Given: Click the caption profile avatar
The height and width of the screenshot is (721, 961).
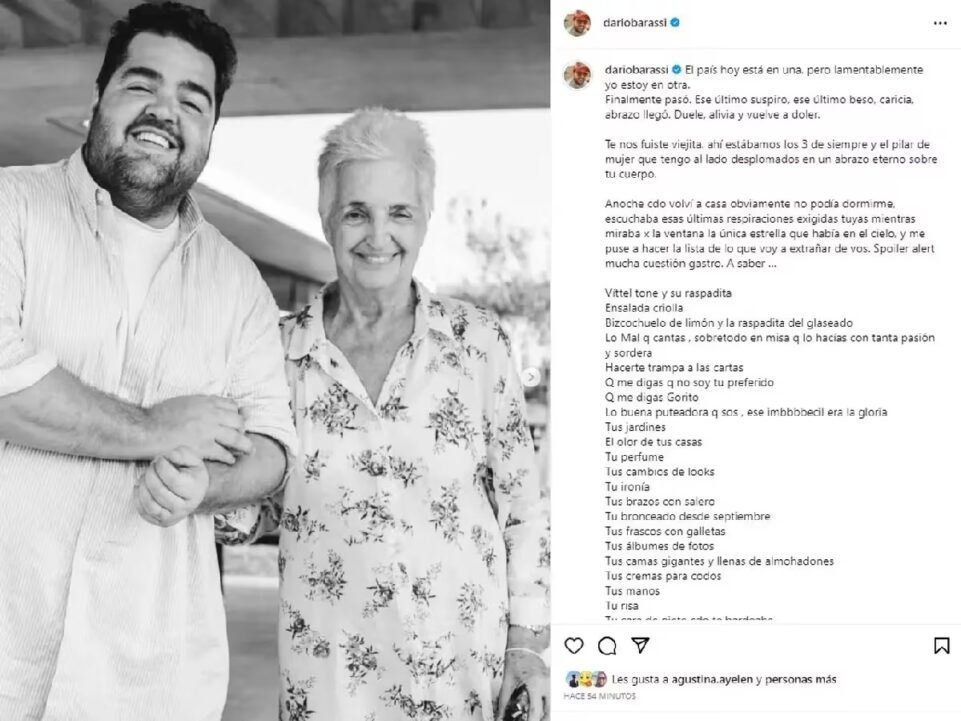Looking at the screenshot, I should click(577, 75).
